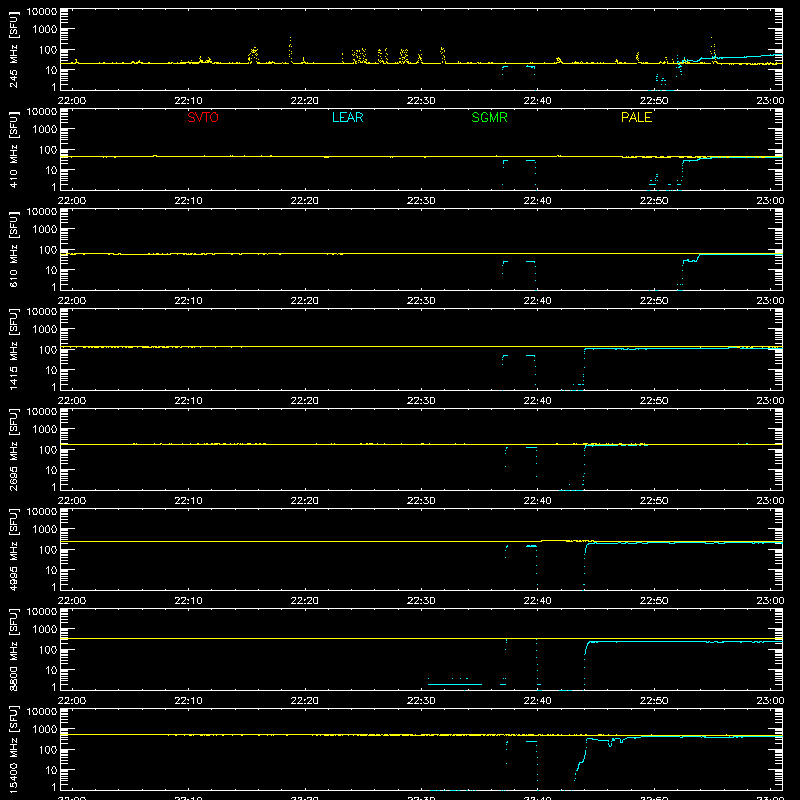Click 22:40 tick under the 610 MHz panel

[537, 301]
